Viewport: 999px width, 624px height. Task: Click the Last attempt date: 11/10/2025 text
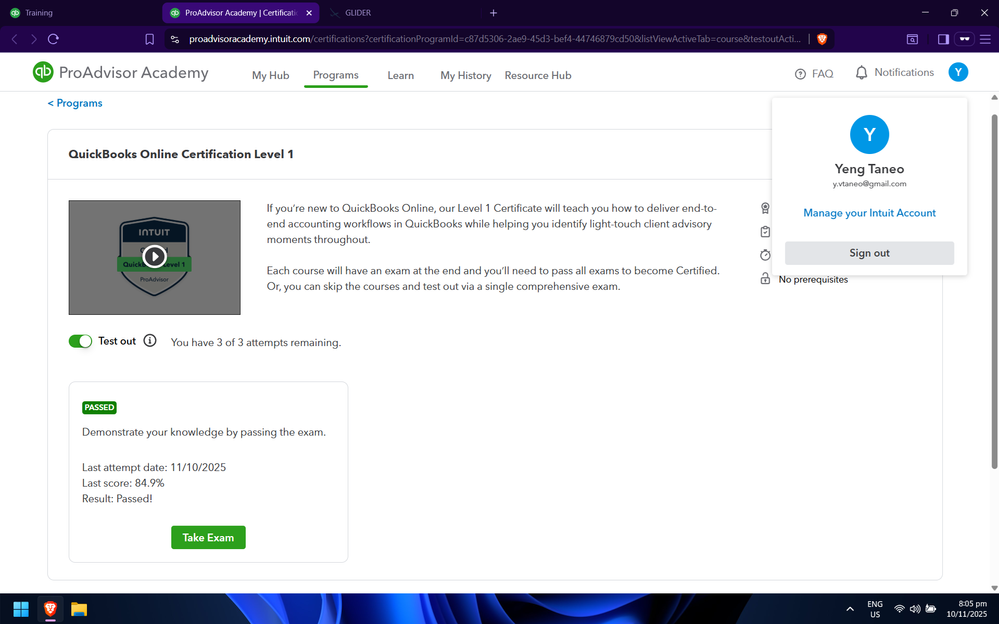tap(154, 467)
